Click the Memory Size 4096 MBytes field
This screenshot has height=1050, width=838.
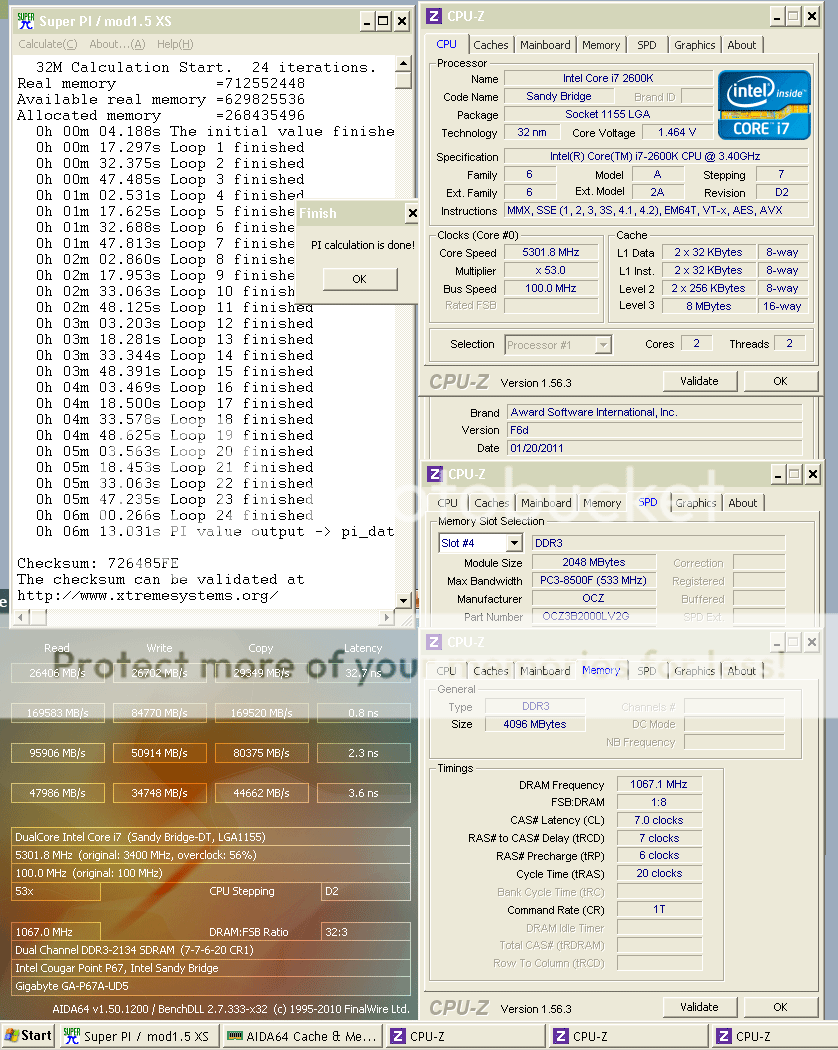coord(535,724)
